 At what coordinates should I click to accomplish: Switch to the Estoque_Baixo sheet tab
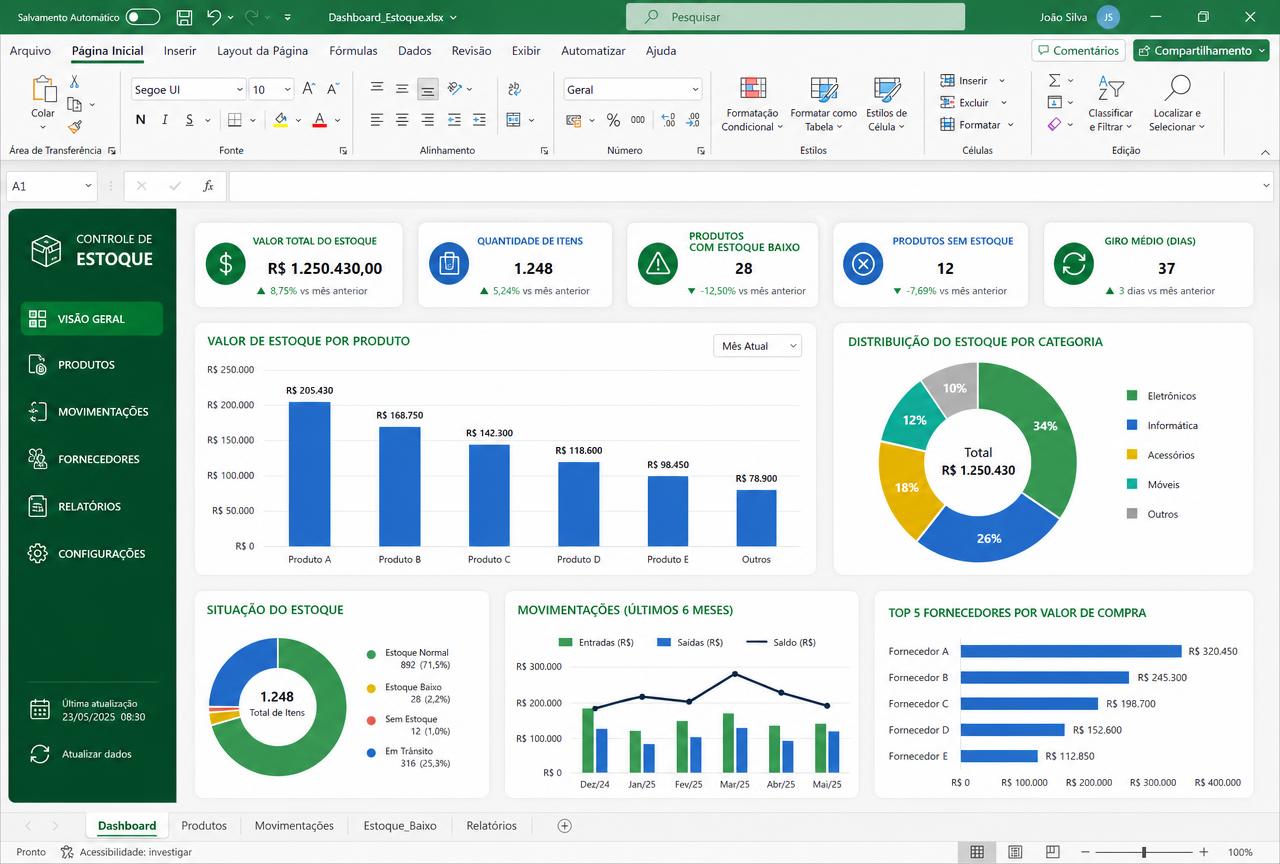pyautogui.click(x=400, y=826)
